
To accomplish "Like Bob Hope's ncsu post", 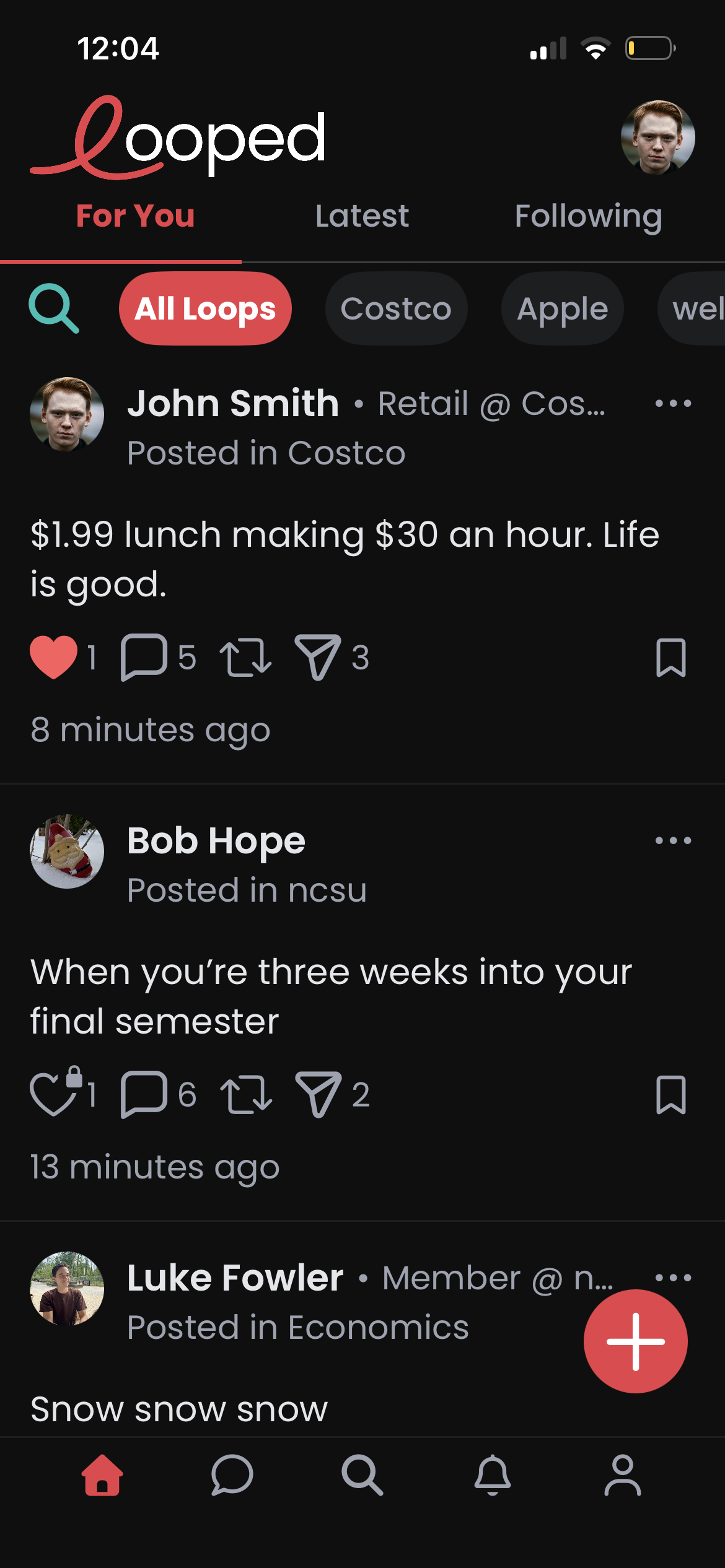I will coord(54,1094).
